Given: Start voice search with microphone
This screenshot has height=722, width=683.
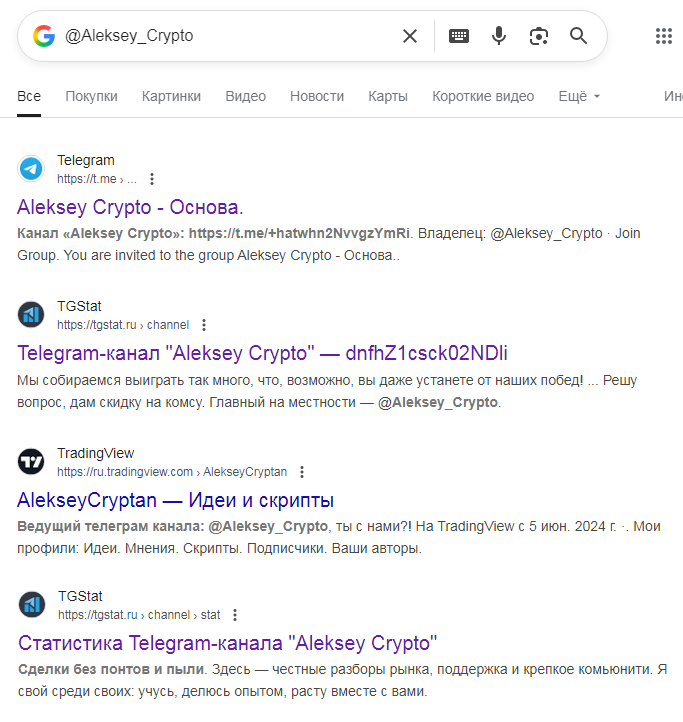Looking at the screenshot, I should (x=499, y=36).
